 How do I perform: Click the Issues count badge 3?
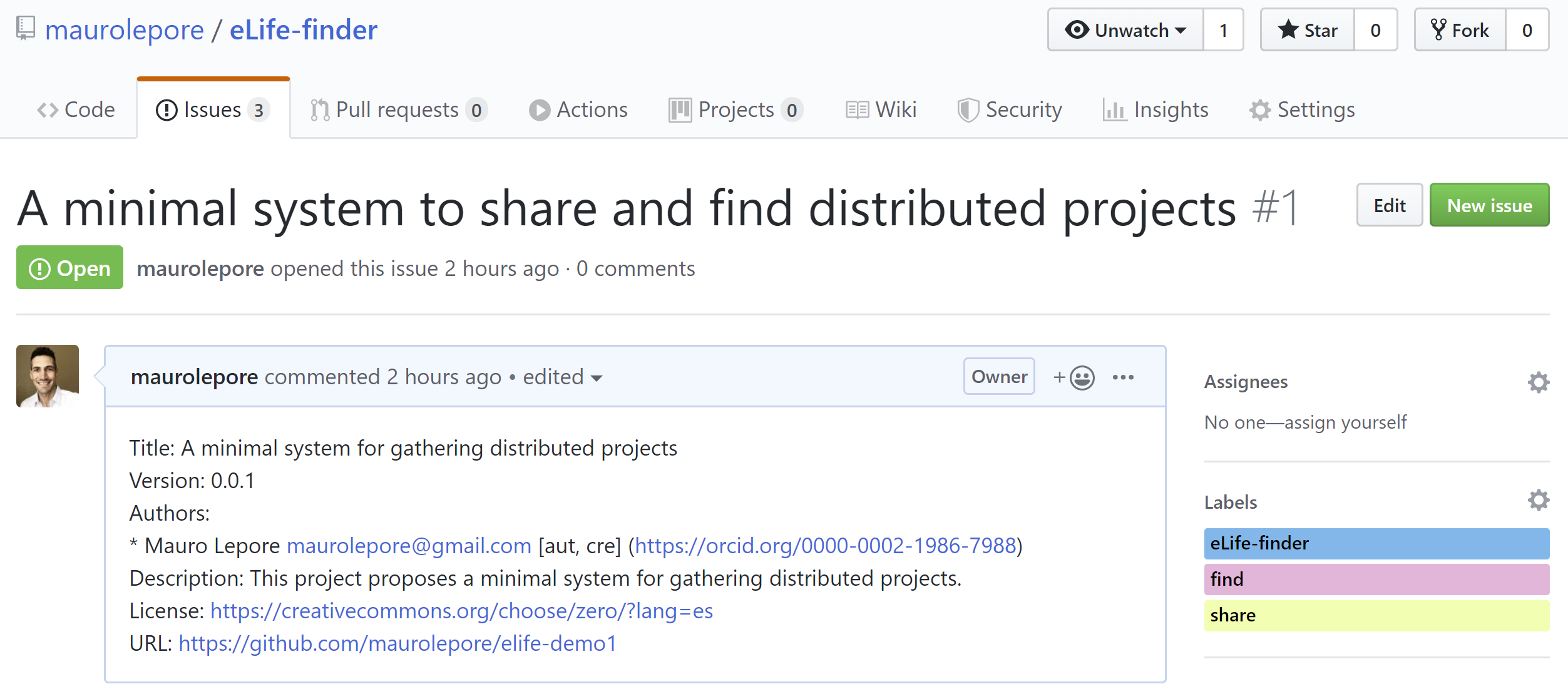tap(259, 110)
